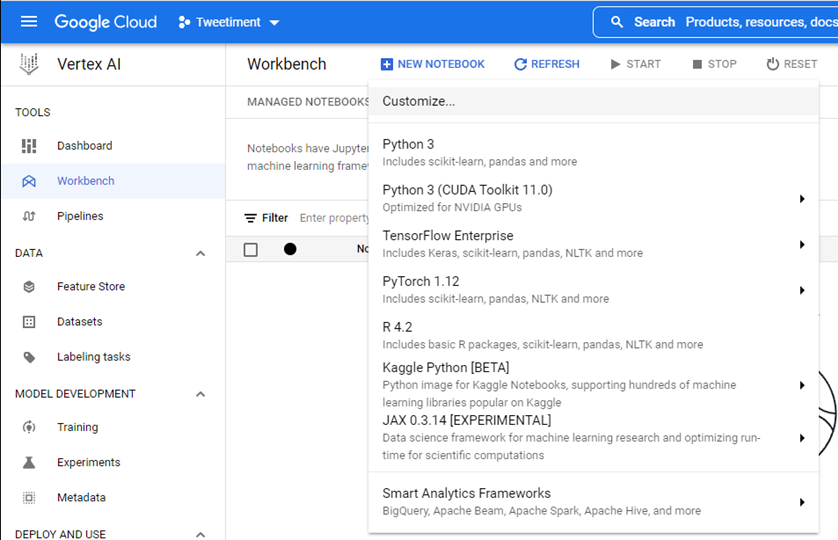Select the MANAGED NOTEBOOKS tab
Screen dimensions: 838x540
point(308,102)
